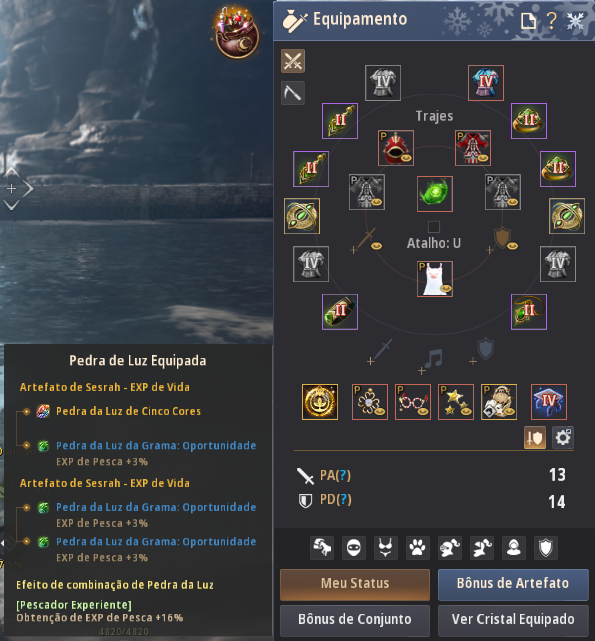Click the gear settings icon
This screenshot has height=641, width=595.
pyautogui.click(x=563, y=438)
